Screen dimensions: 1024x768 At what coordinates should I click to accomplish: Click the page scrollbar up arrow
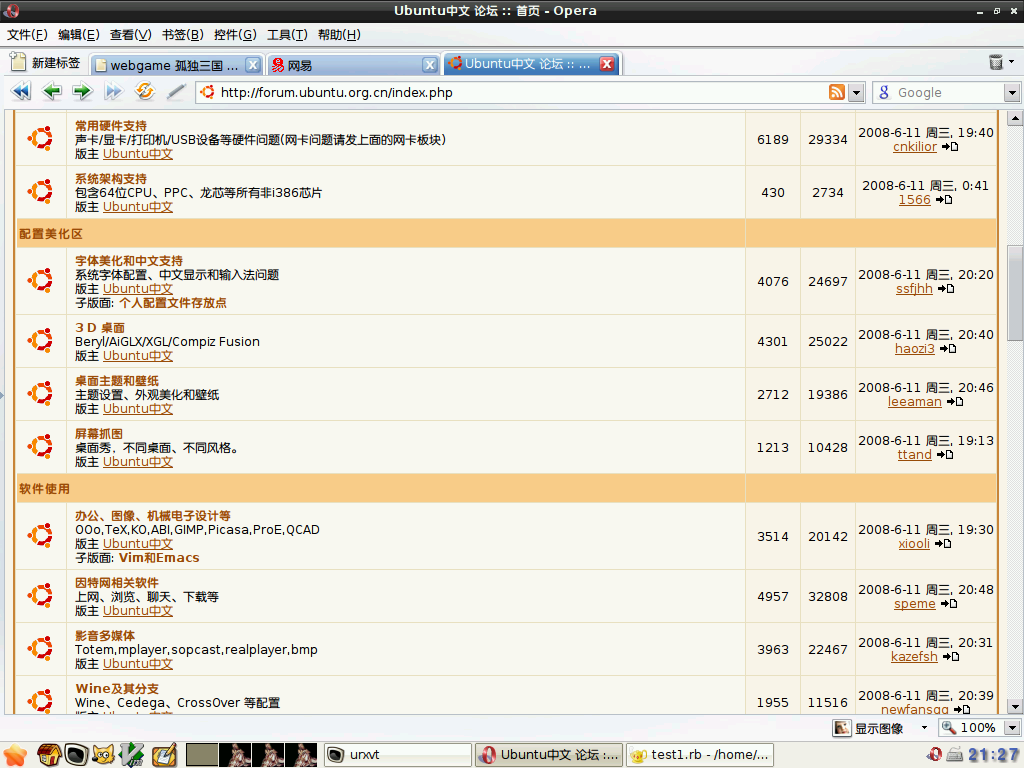click(x=1014, y=118)
